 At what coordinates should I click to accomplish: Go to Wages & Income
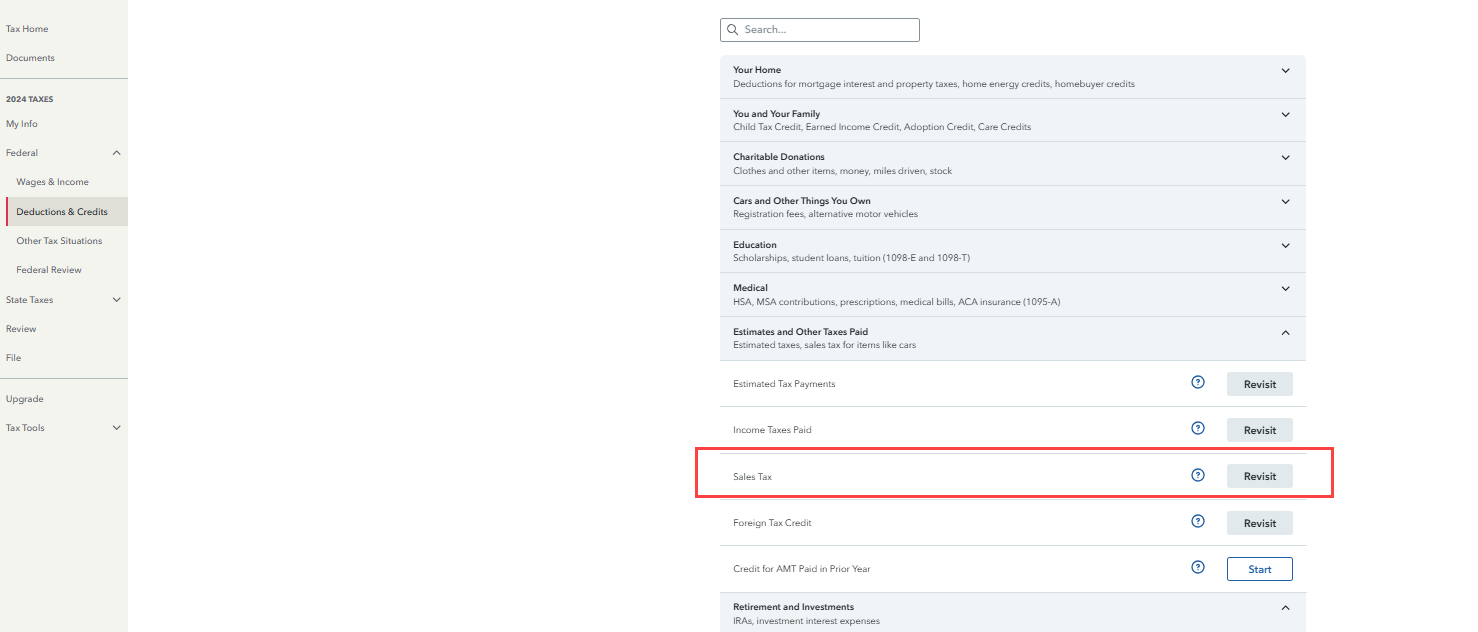[52, 182]
